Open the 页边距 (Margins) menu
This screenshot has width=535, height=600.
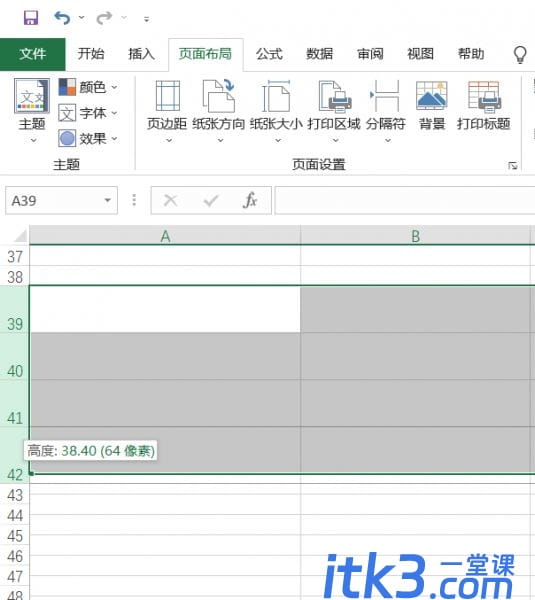point(167,111)
